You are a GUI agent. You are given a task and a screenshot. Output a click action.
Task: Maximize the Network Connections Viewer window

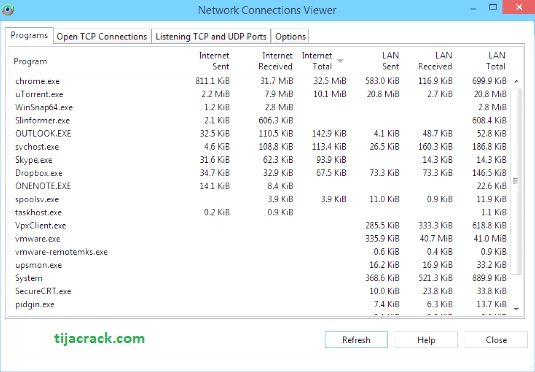(493, 7)
